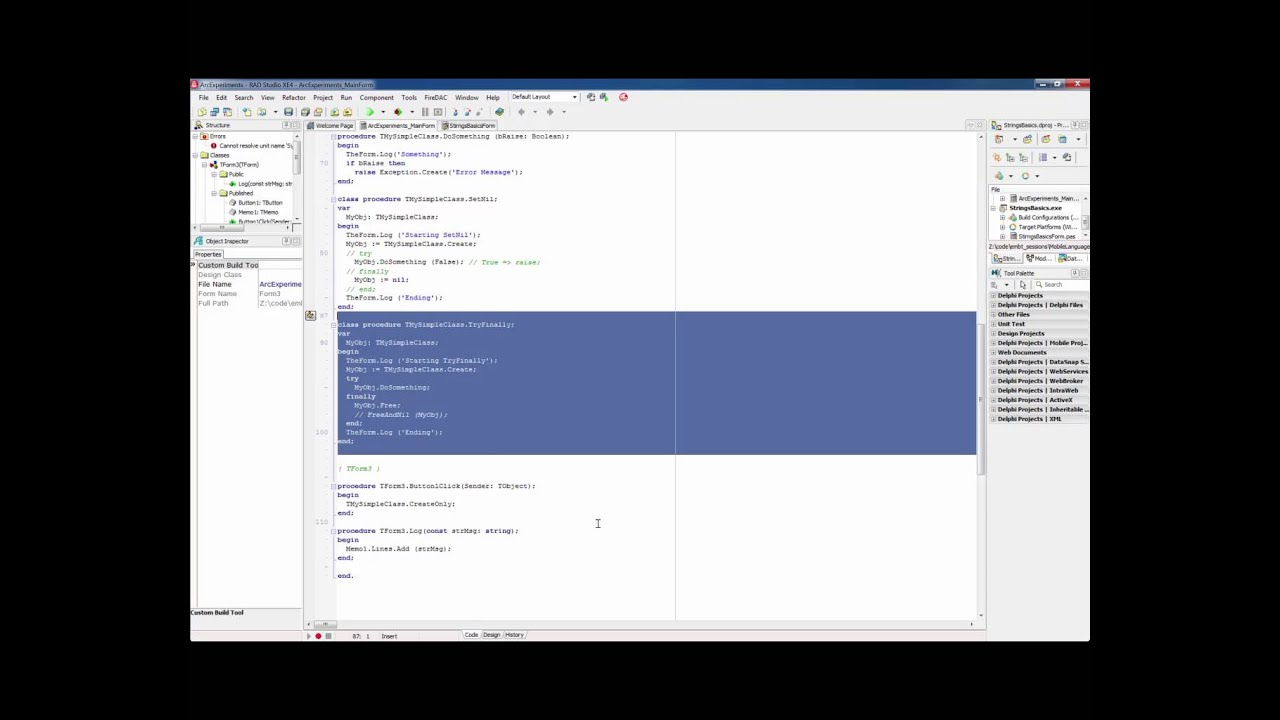1280x720 pixels.
Task: Click the horizontal scrollbar of code editor
Action: [x=640, y=624]
